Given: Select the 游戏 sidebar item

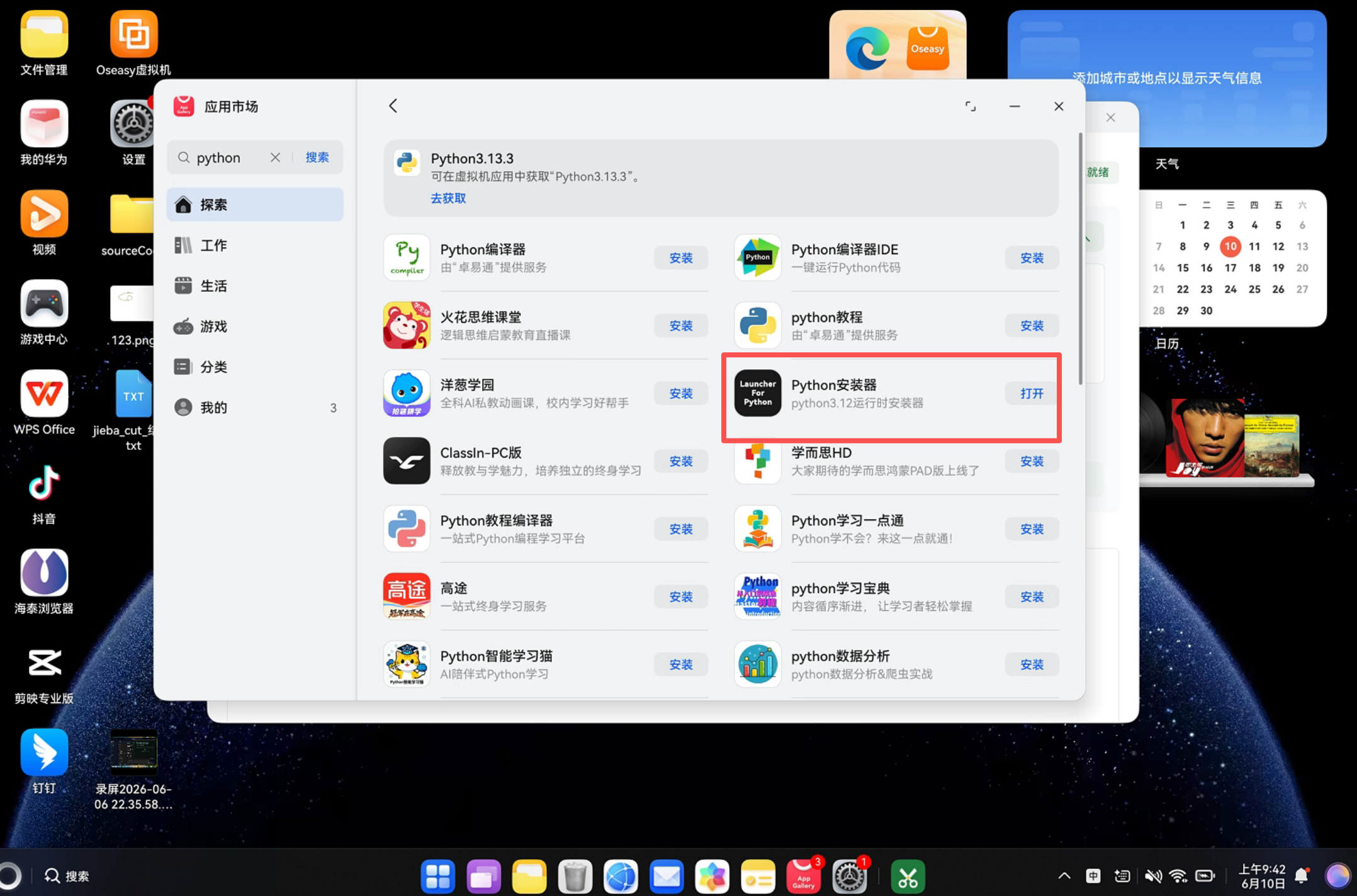Looking at the screenshot, I should [x=255, y=327].
